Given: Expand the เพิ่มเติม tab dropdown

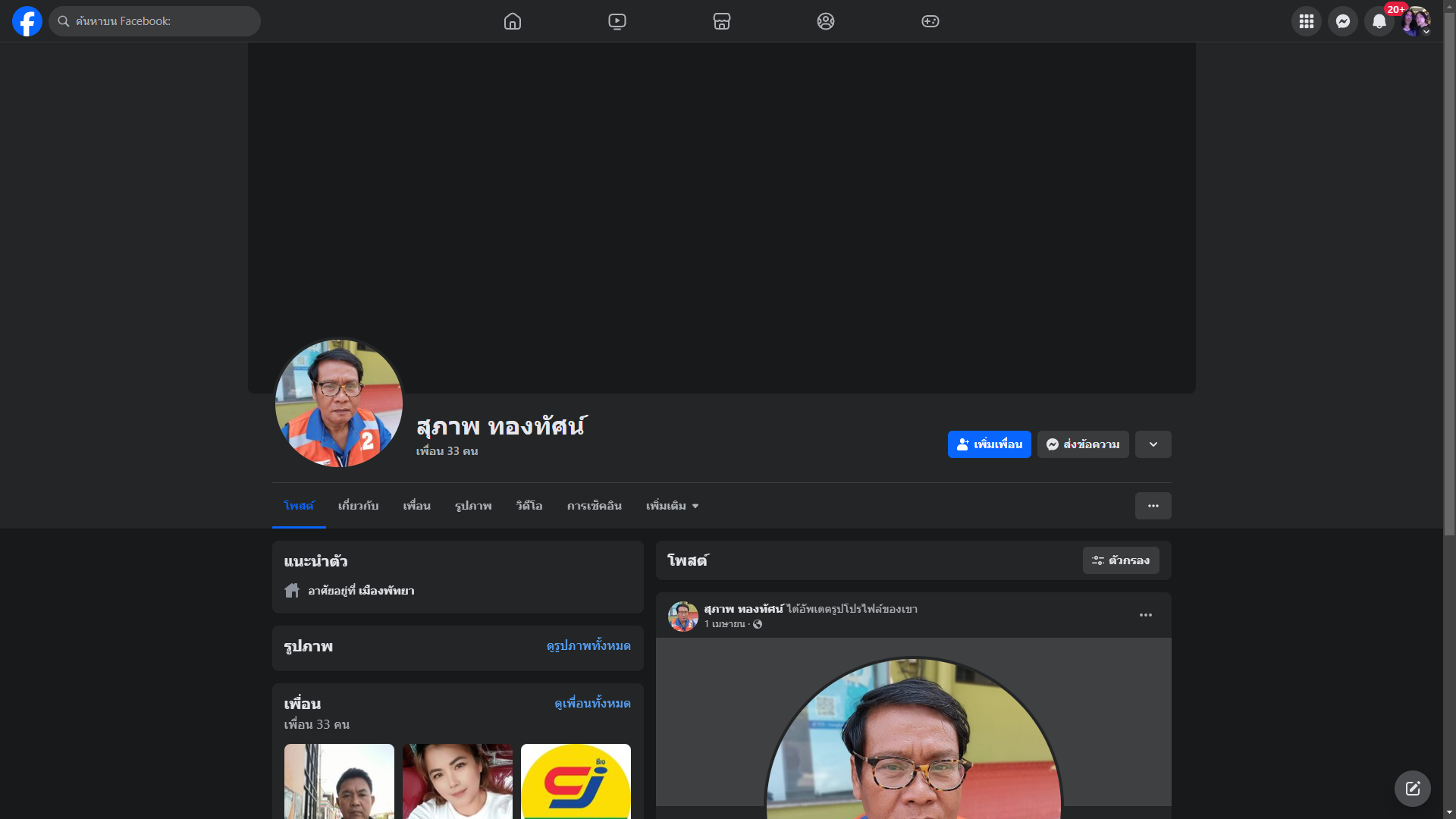Looking at the screenshot, I should tap(672, 506).
